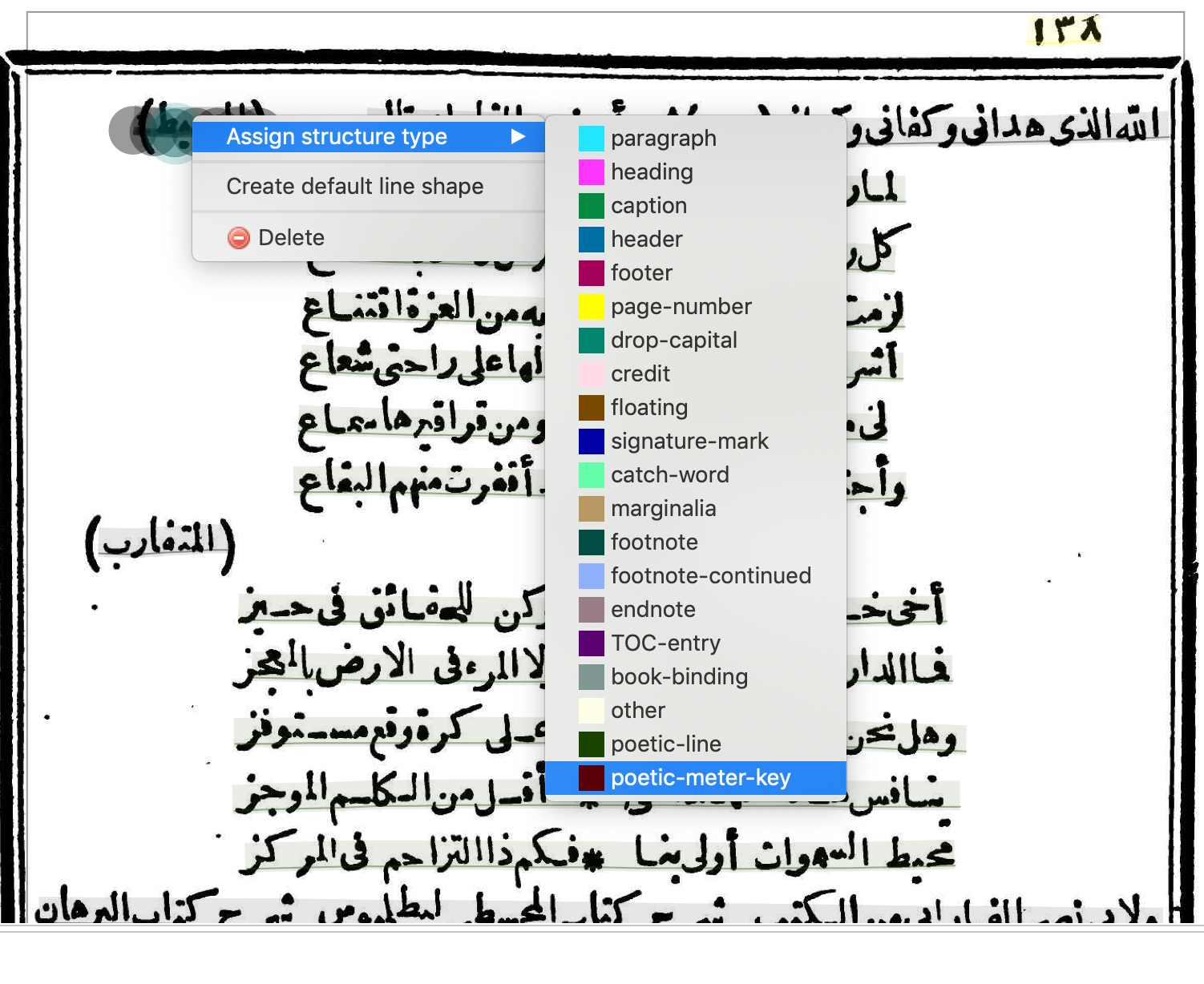Open the Assign structure type submenu
Screen dimensions: 1204x984
[369, 137]
